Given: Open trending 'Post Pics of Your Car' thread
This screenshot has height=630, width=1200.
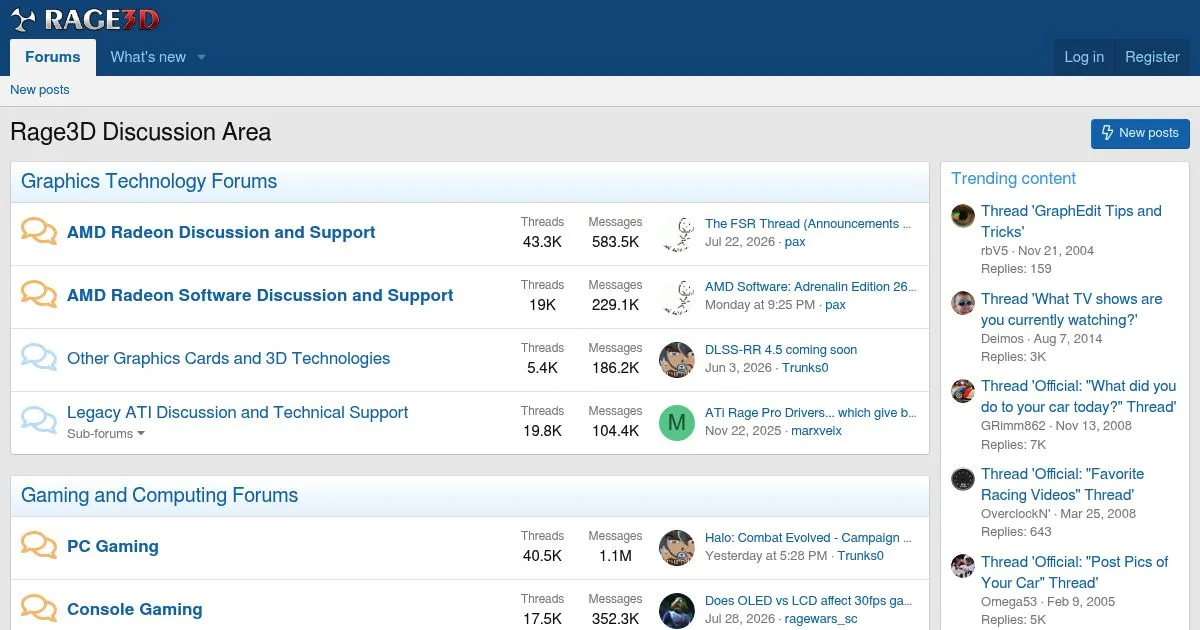Looking at the screenshot, I should [x=1074, y=572].
